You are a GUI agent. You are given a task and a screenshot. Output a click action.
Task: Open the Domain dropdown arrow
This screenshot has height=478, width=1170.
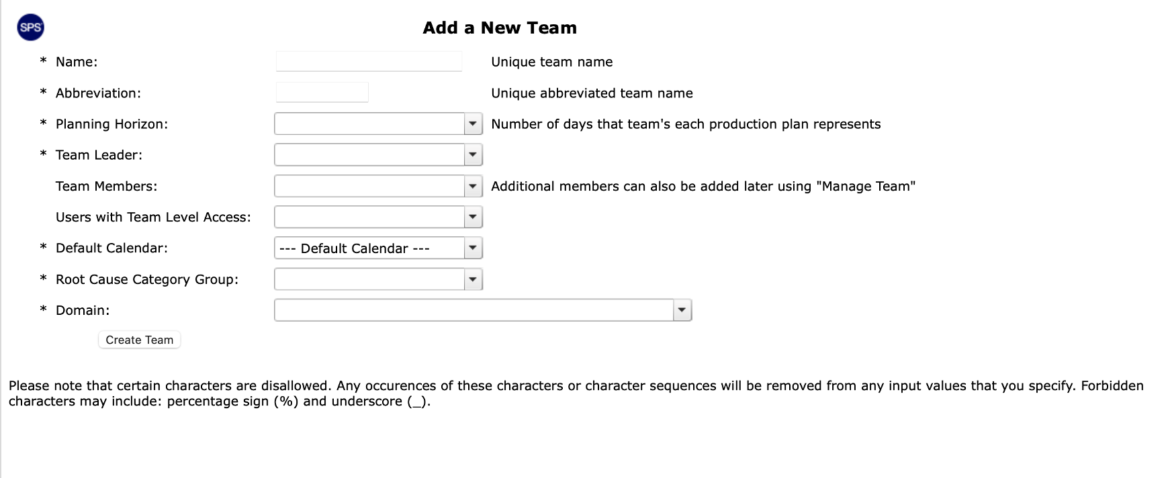682,310
